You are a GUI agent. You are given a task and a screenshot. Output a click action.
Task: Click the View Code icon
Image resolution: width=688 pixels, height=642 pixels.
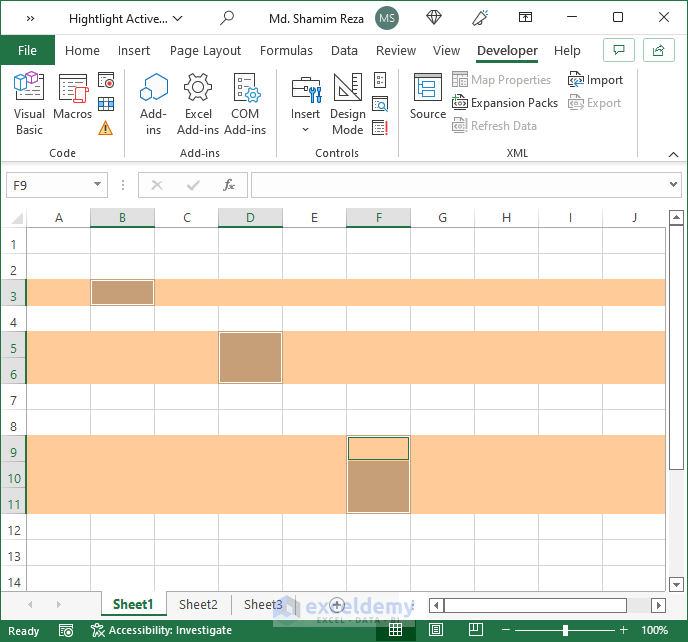[x=380, y=104]
